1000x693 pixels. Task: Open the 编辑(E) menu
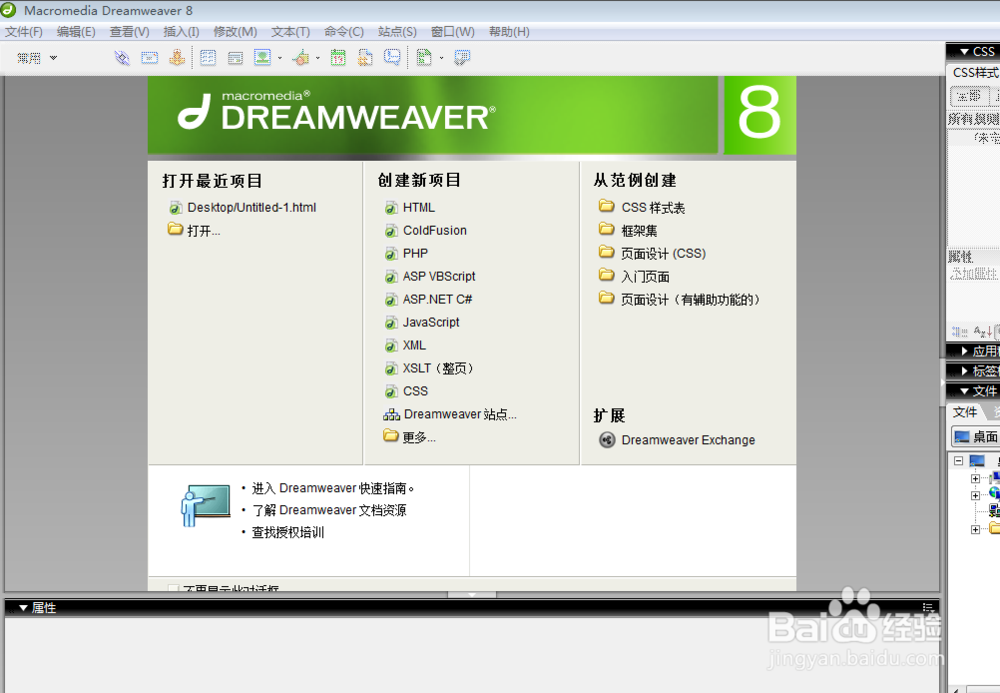pyautogui.click(x=76, y=32)
